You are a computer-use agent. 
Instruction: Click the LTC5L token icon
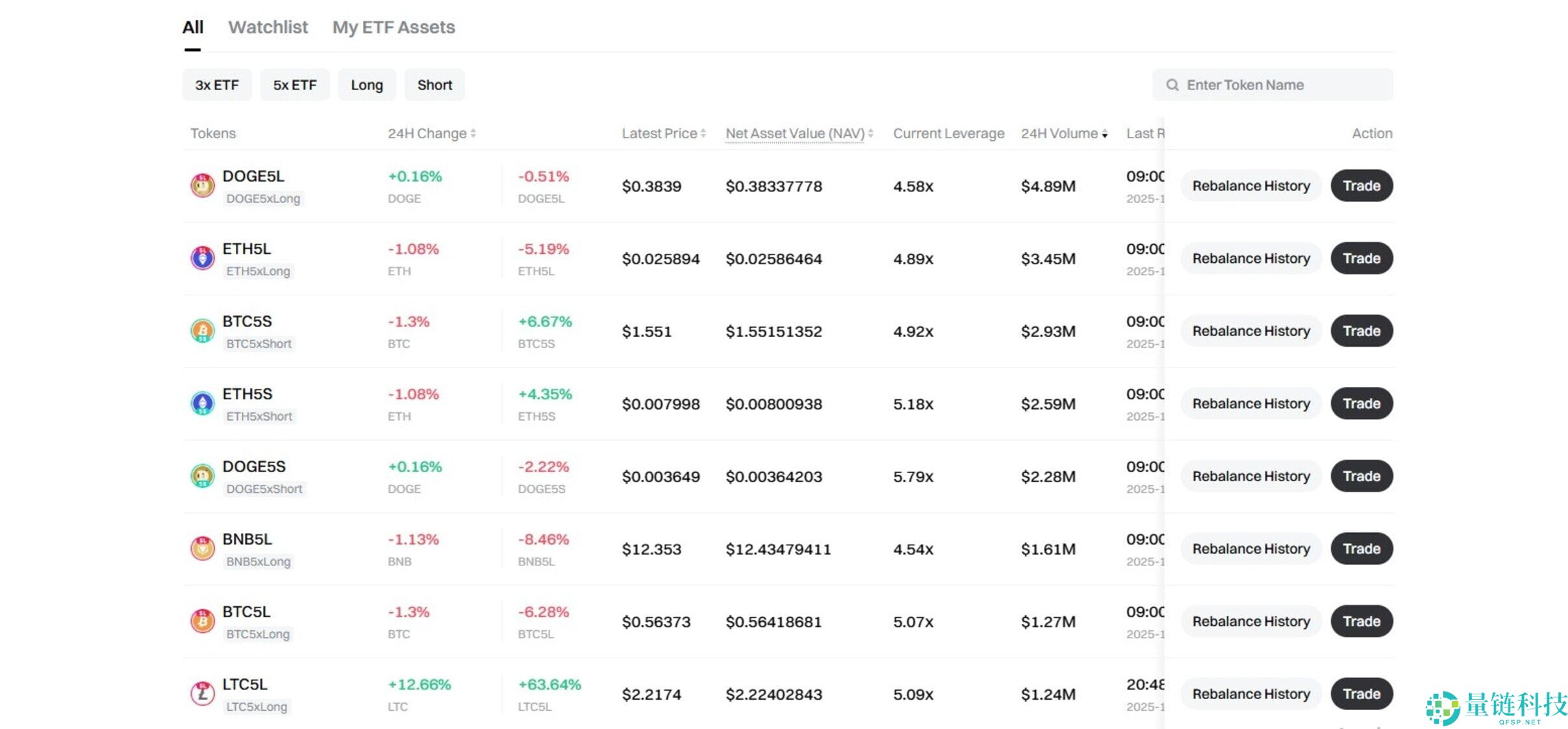coord(202,694)
